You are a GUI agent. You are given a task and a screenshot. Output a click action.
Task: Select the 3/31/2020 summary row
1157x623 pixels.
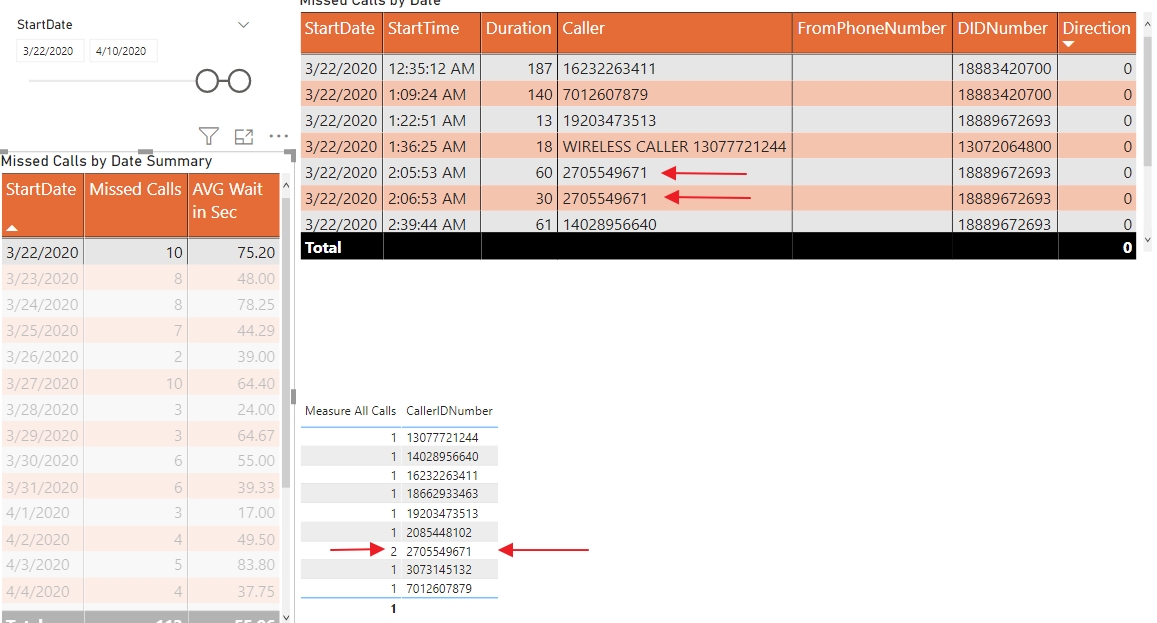pyautogui.click(x=140, y=487)
